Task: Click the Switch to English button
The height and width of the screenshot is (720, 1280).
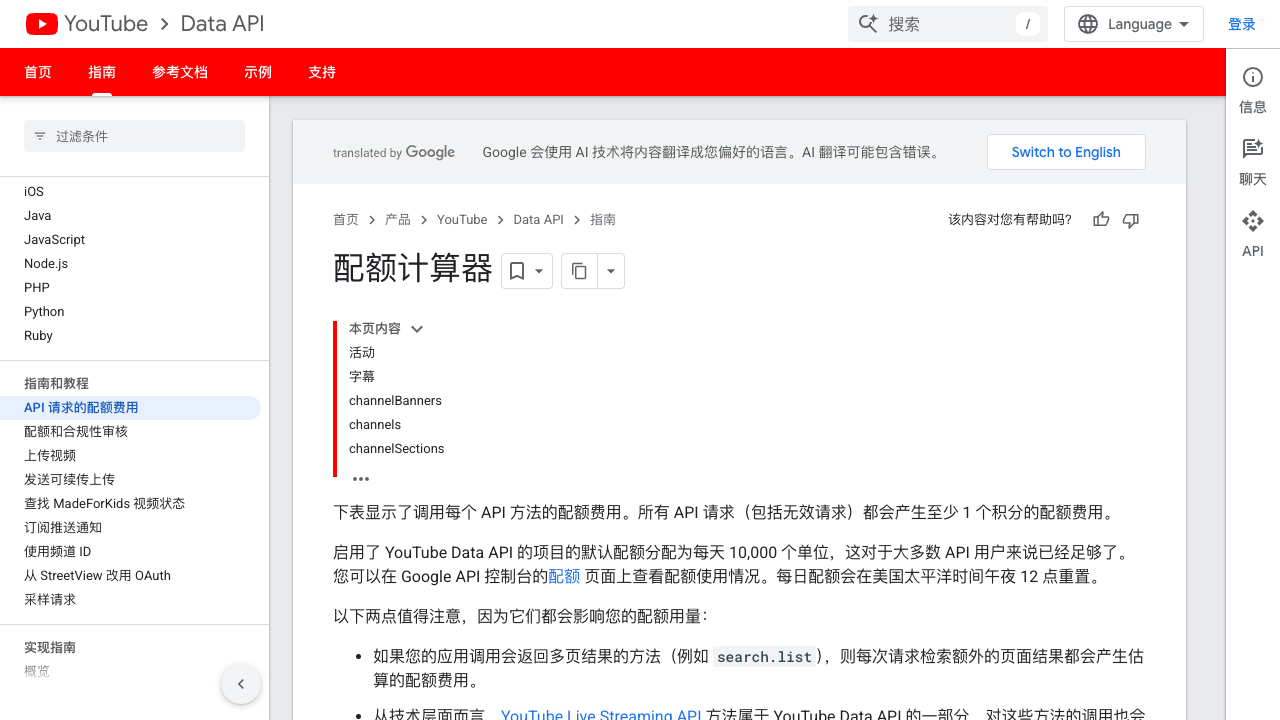Action: point(1066,152)
